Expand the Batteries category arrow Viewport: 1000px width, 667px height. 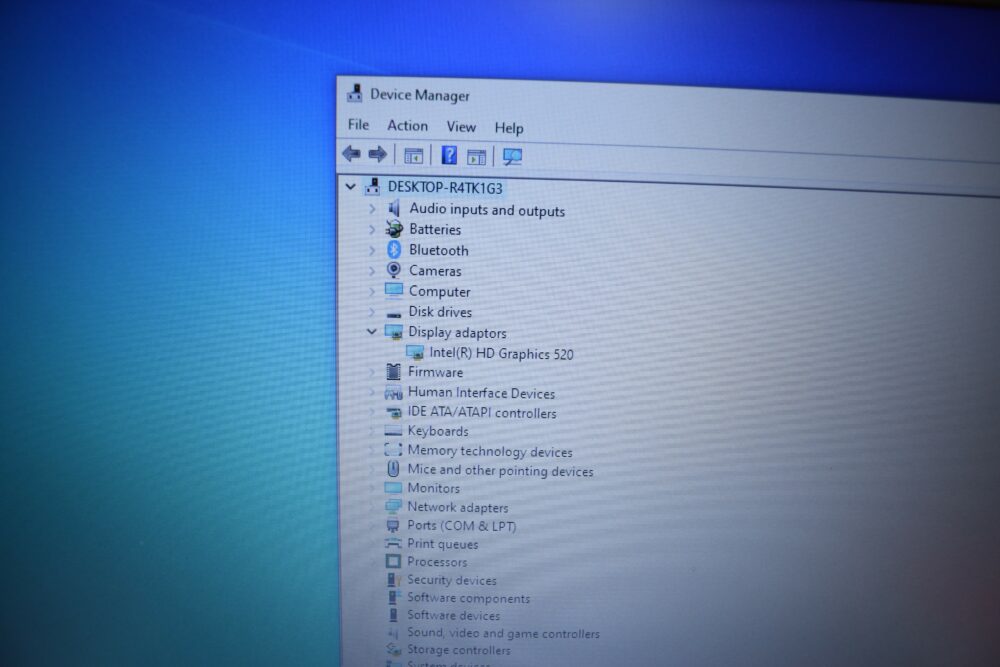(372, 229)
